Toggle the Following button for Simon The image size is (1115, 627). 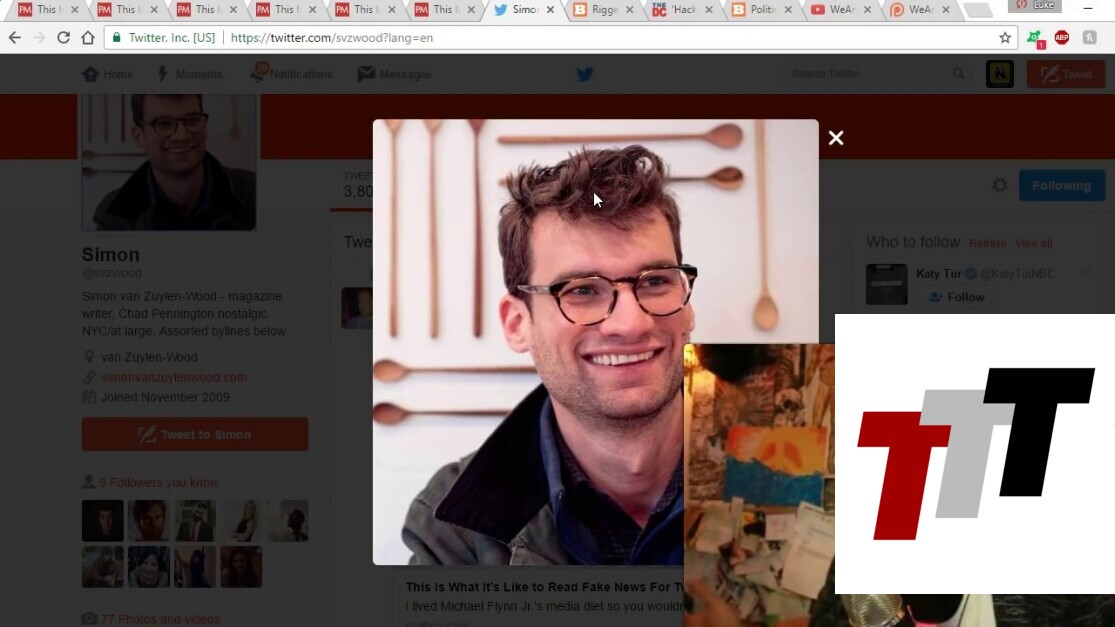point(1061,185)
